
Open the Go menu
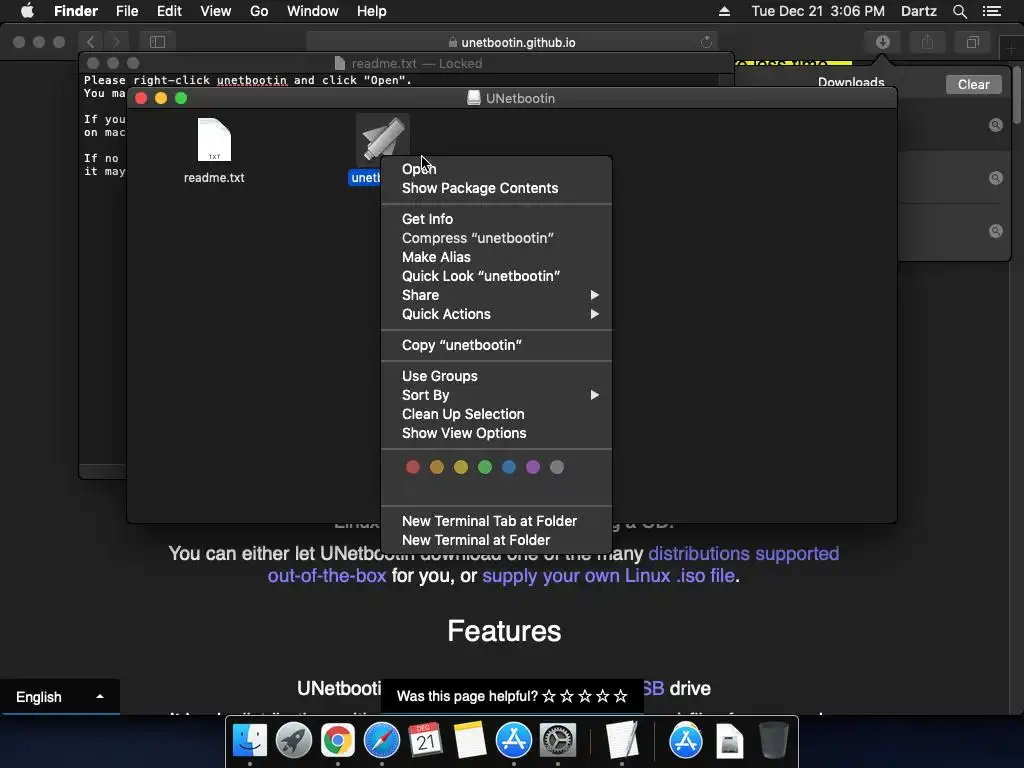pos(259,11)
